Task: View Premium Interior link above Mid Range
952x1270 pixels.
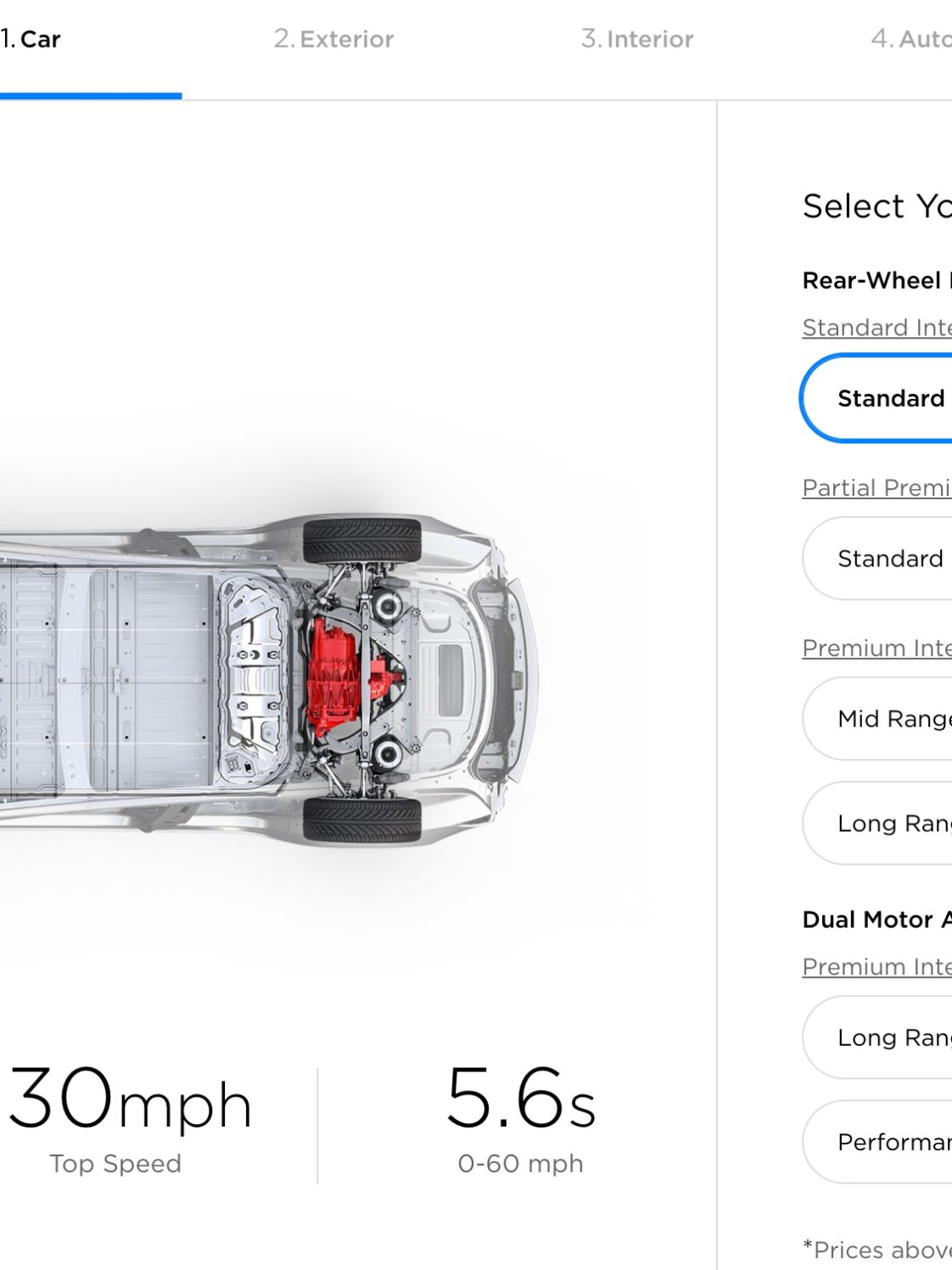Action: pyautogui.click(x=877, y=649)
